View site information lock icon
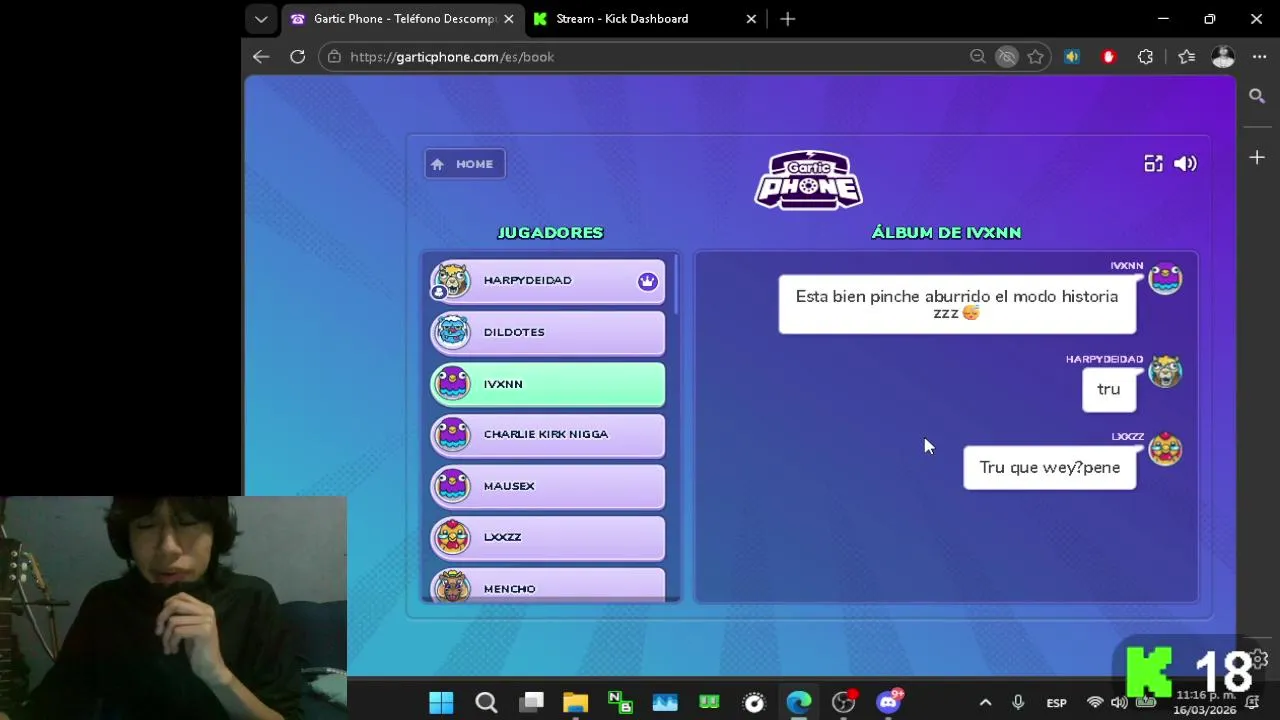The height and width of the screenshot is (720, 1280). (335, 57)
